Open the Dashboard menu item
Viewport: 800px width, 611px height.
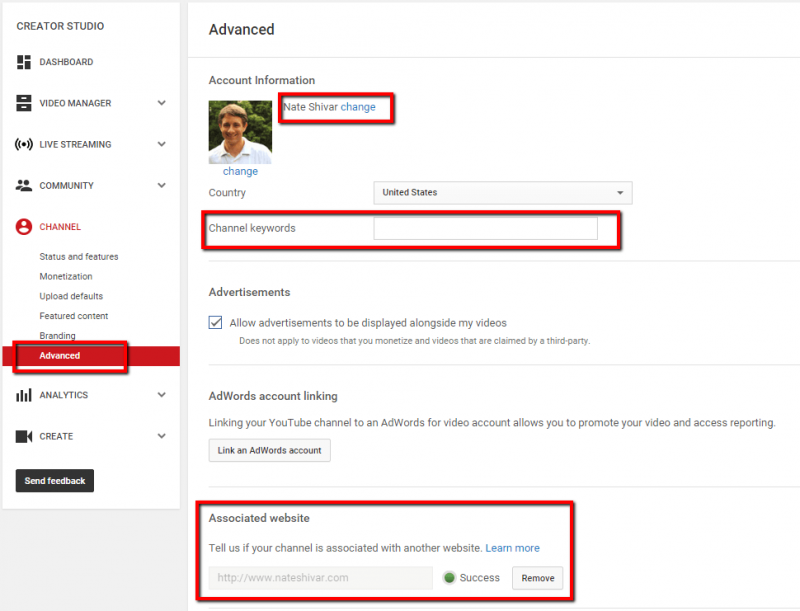tap(66, 62)
